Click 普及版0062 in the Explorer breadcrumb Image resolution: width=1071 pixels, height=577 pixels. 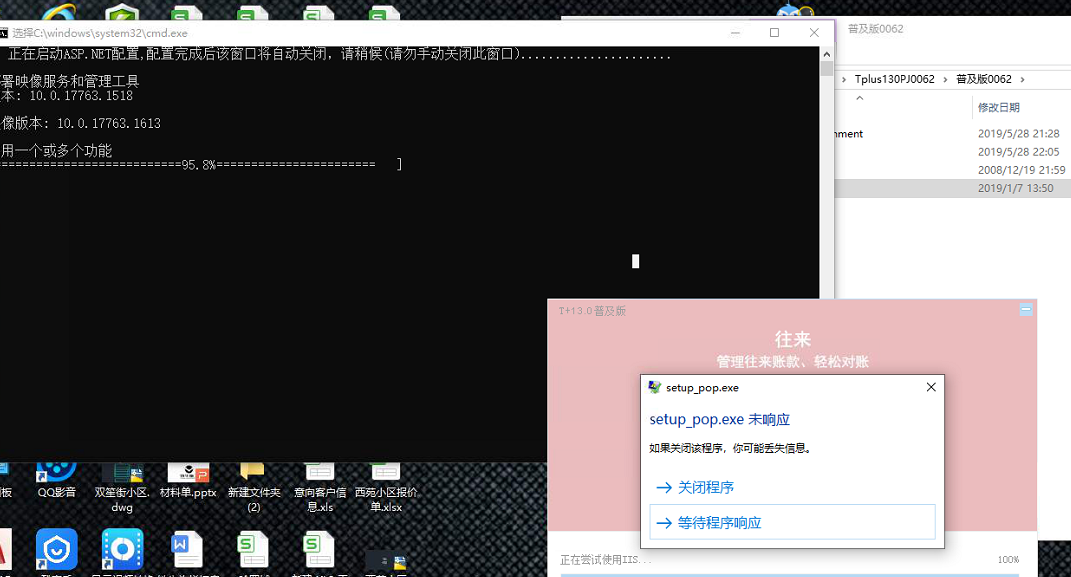coord(984,79)
